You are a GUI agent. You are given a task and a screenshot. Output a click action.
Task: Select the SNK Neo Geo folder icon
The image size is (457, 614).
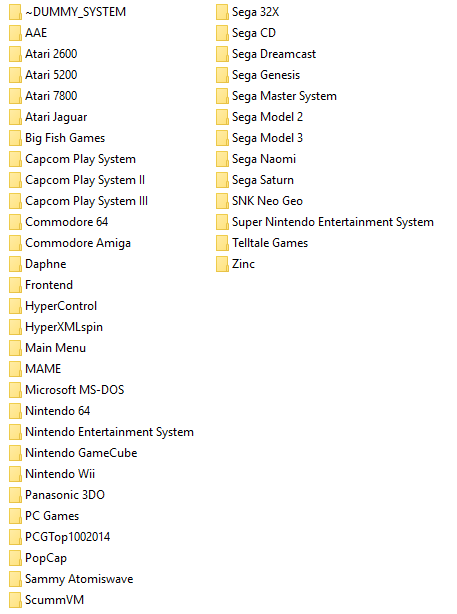click(222, 201)
